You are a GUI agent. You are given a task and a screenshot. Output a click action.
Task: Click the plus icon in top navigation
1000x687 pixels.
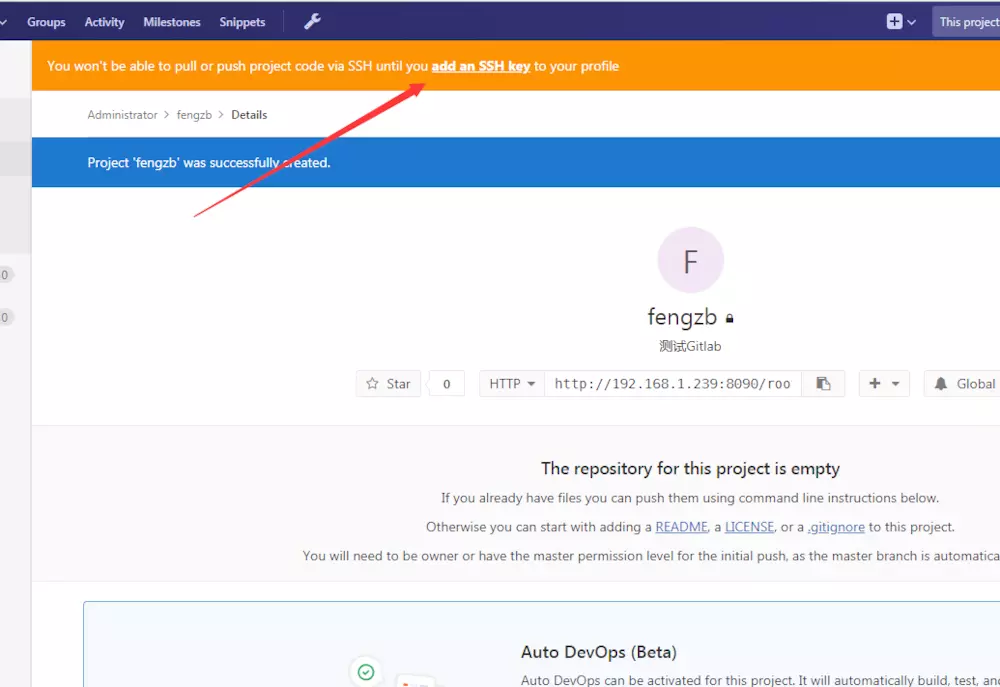[894, 22]
